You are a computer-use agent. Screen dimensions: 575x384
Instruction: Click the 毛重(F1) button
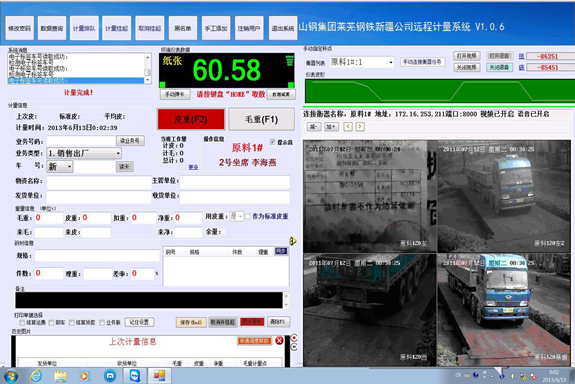pyautogui.click(x=261, y=119)
